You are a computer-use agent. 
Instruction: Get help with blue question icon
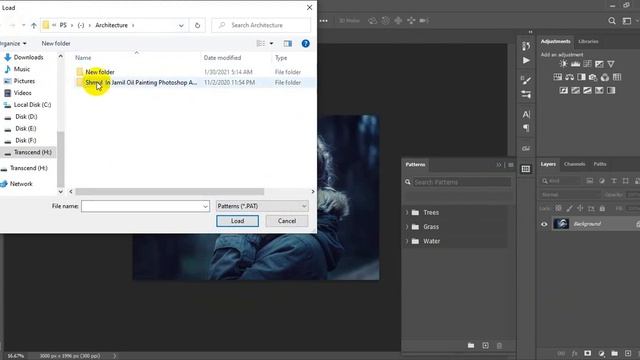coord(305,43)
